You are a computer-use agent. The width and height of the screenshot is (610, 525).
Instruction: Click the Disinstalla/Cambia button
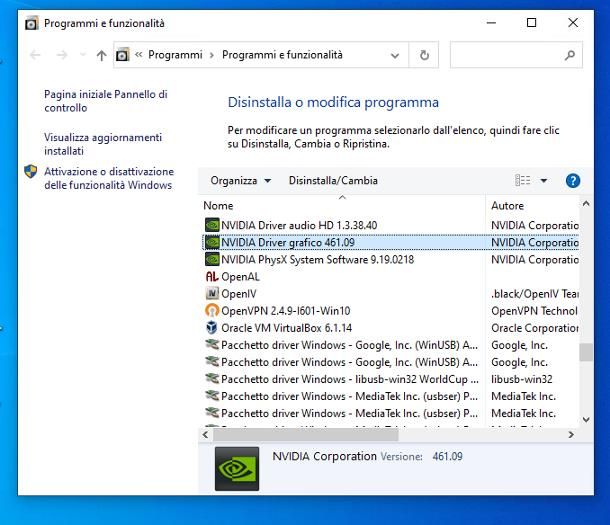coord(333,181)
